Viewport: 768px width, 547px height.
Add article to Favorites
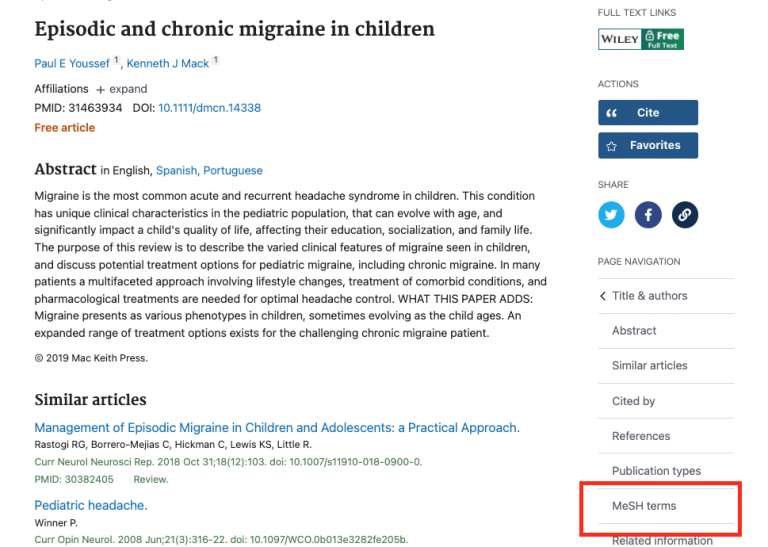click(647, 146)
